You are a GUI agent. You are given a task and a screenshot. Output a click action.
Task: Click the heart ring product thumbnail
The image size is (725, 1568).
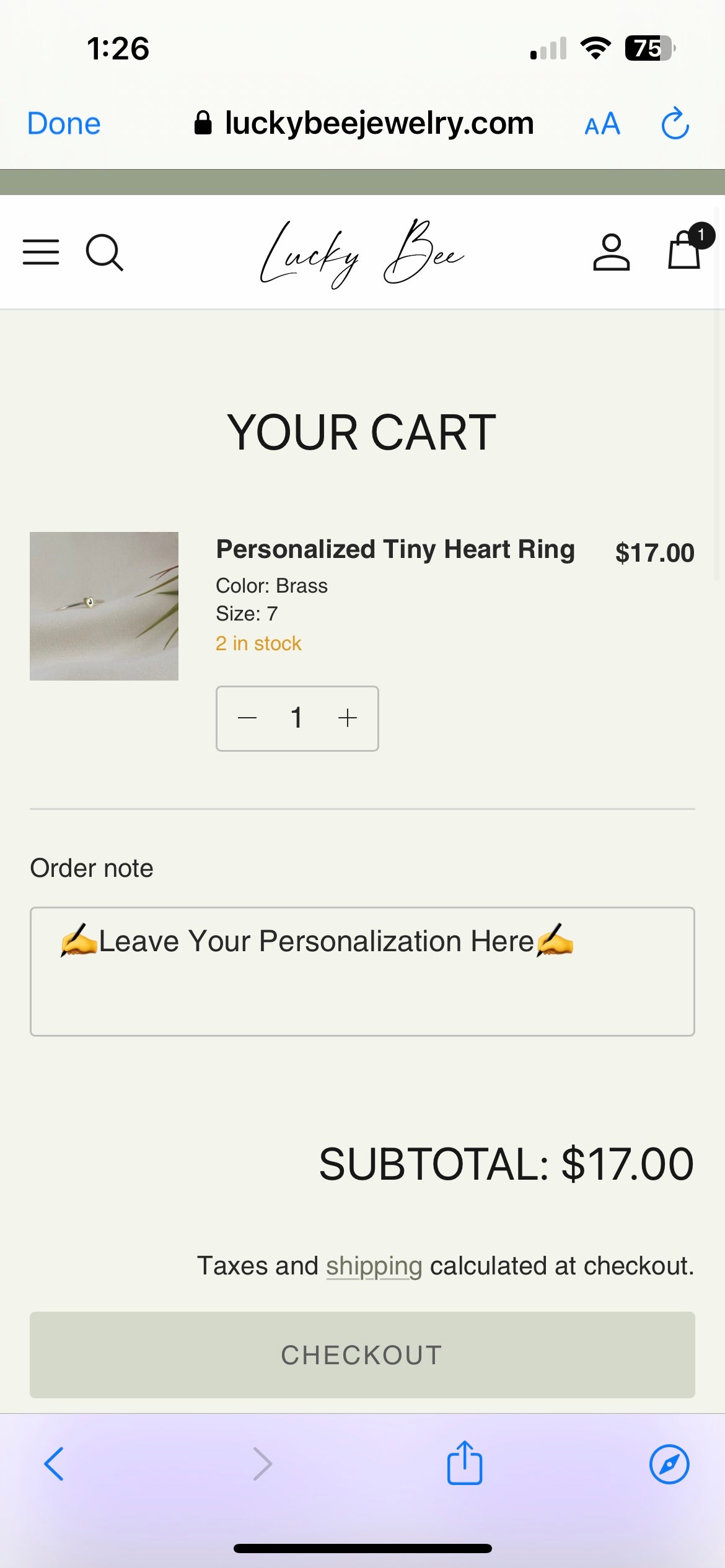(104, 606)
